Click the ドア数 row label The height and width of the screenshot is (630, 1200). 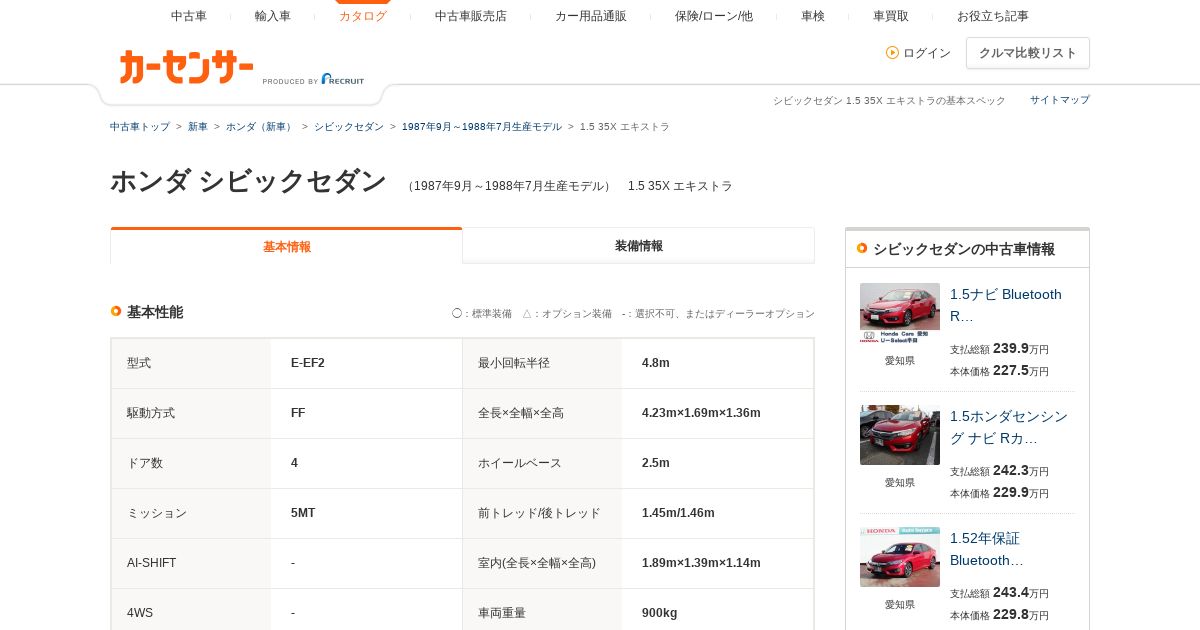[145, 463]
